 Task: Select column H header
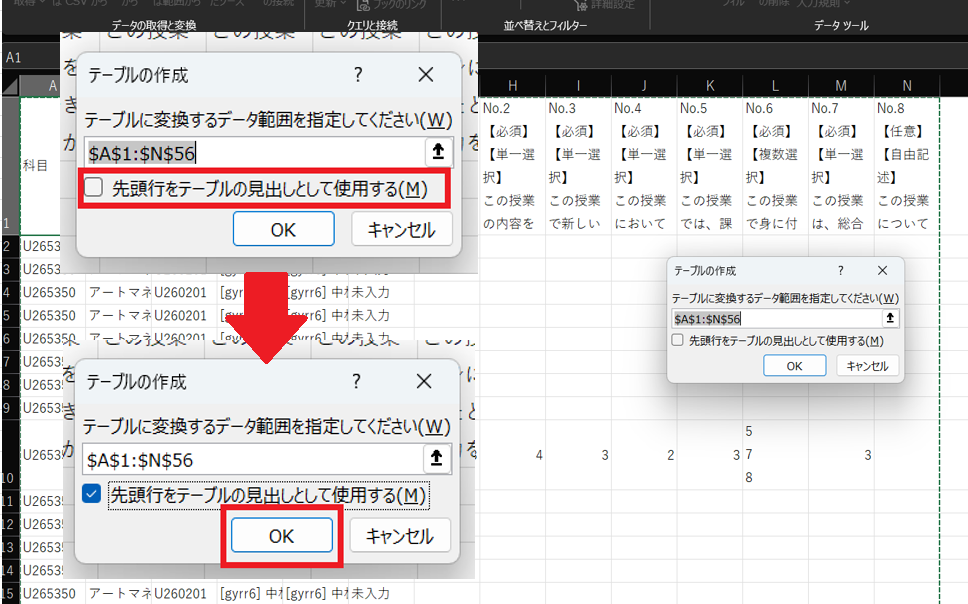click(512, 87)
